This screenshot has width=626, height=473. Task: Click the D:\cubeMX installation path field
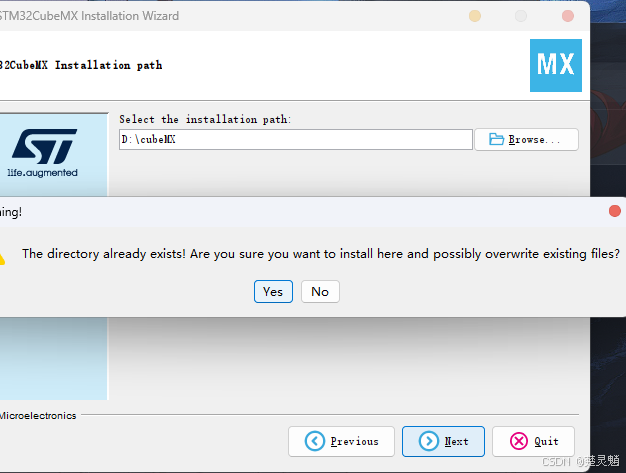point(295,139)
